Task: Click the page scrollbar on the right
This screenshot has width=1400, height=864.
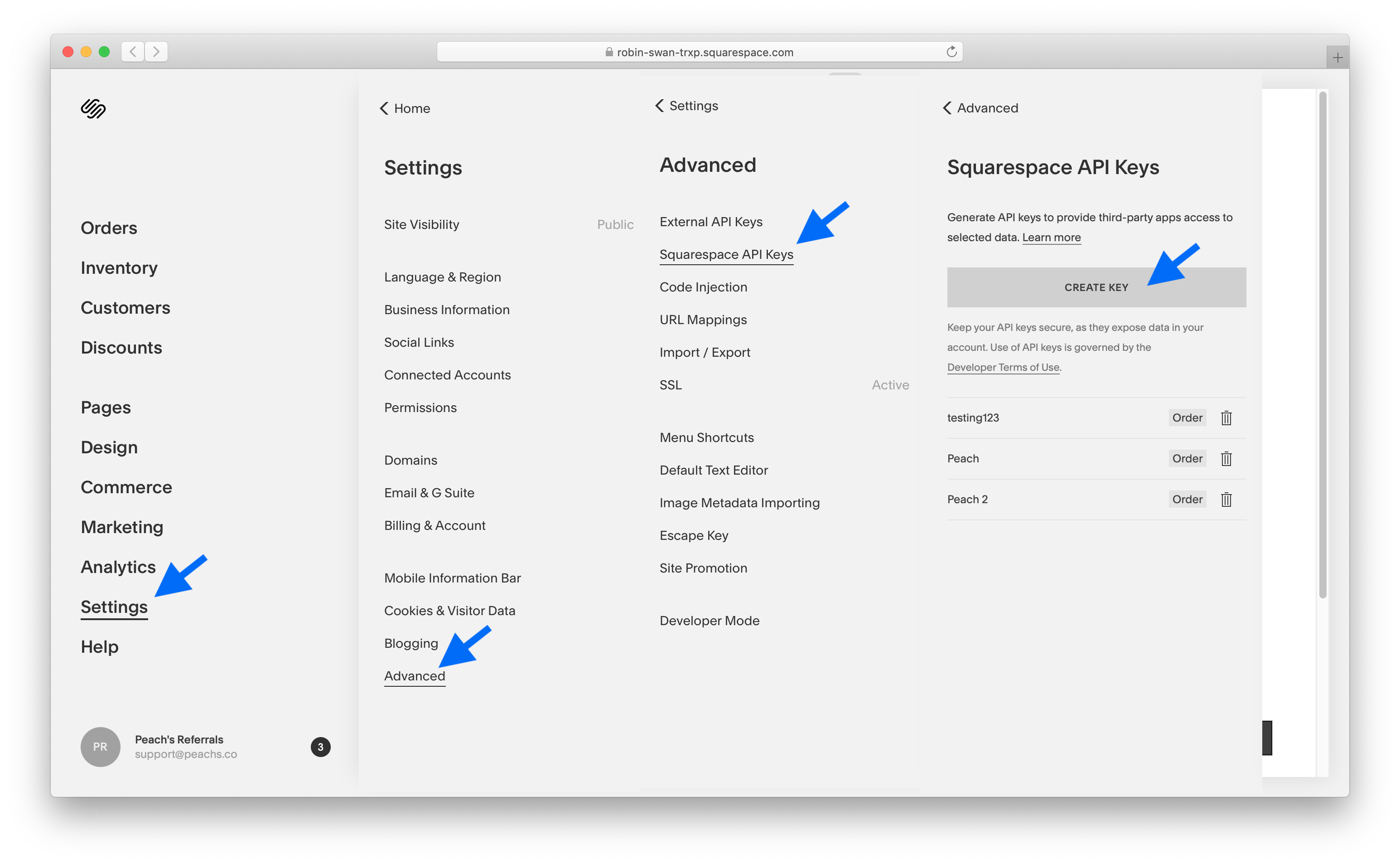Action: [1323, 343]
